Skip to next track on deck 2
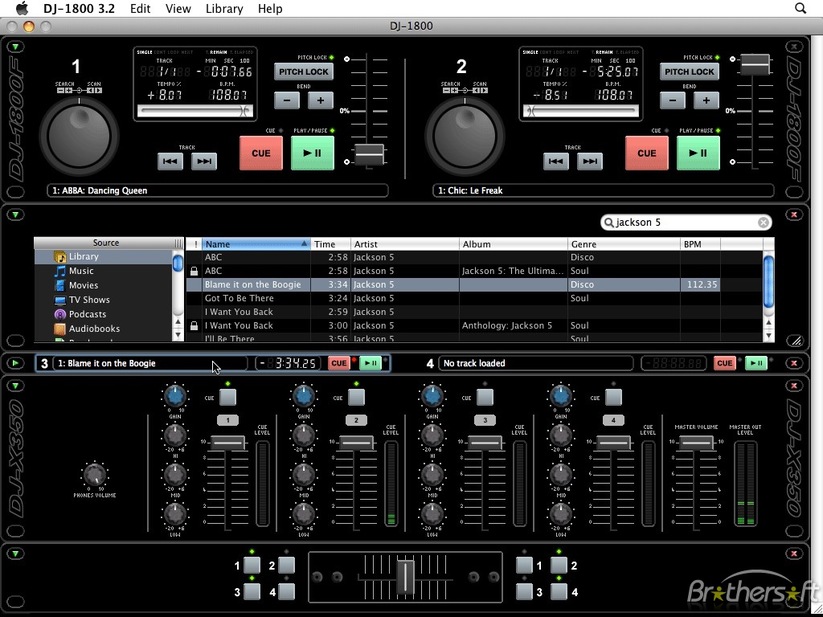The width and height of the screenshot is (823, 617). click(x=590, y=161)
